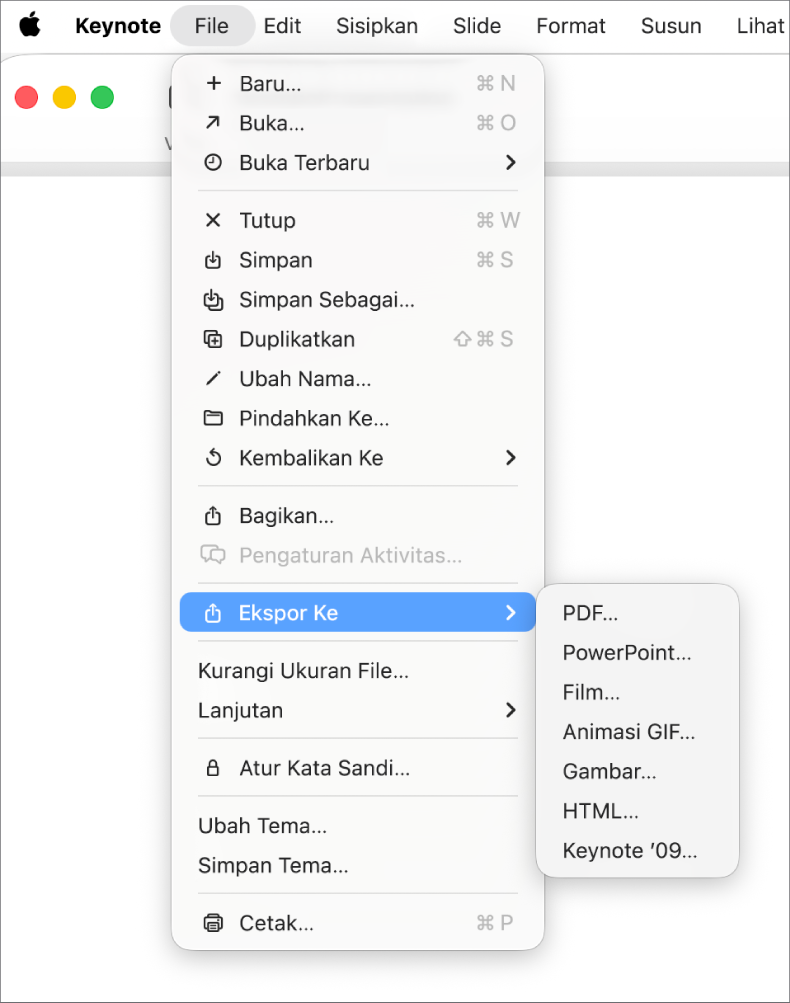Viewport: 790px width, 1003px height.
Task: Choose Bagikan… menu item
Action: [x=358, y=516]
